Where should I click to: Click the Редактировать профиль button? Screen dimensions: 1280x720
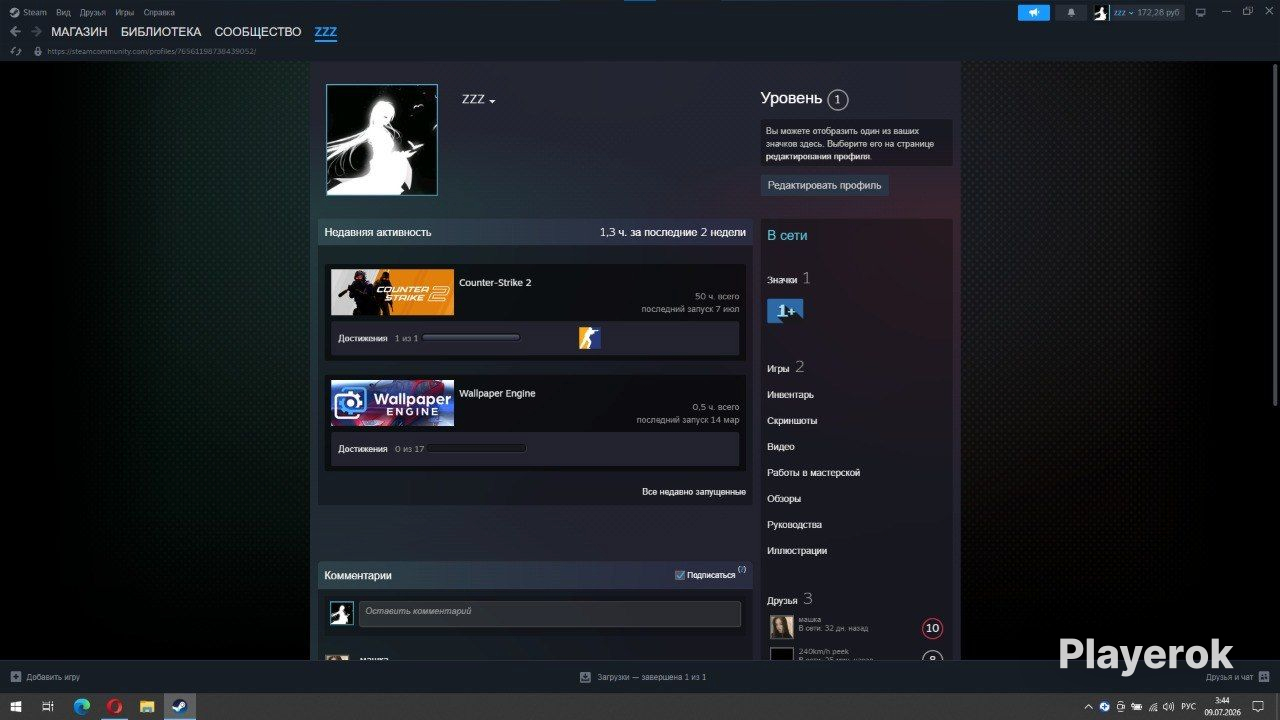tap(824, 185)
